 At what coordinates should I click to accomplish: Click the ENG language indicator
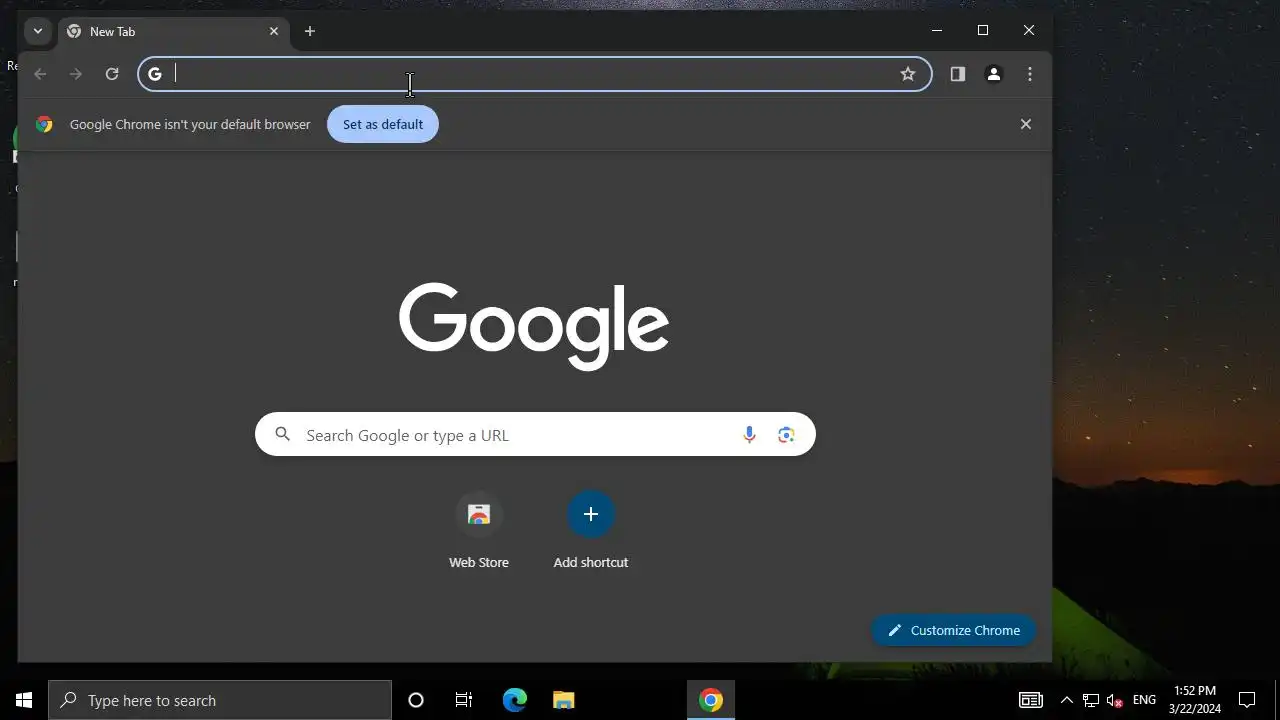[x=1144, y=700]
